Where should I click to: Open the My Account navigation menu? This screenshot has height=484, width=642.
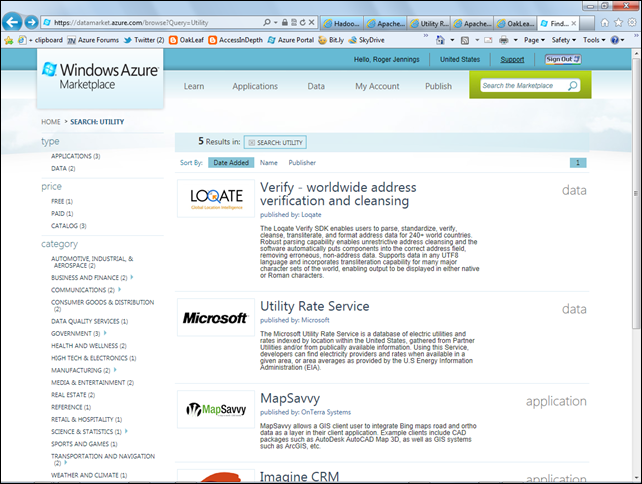377,86
